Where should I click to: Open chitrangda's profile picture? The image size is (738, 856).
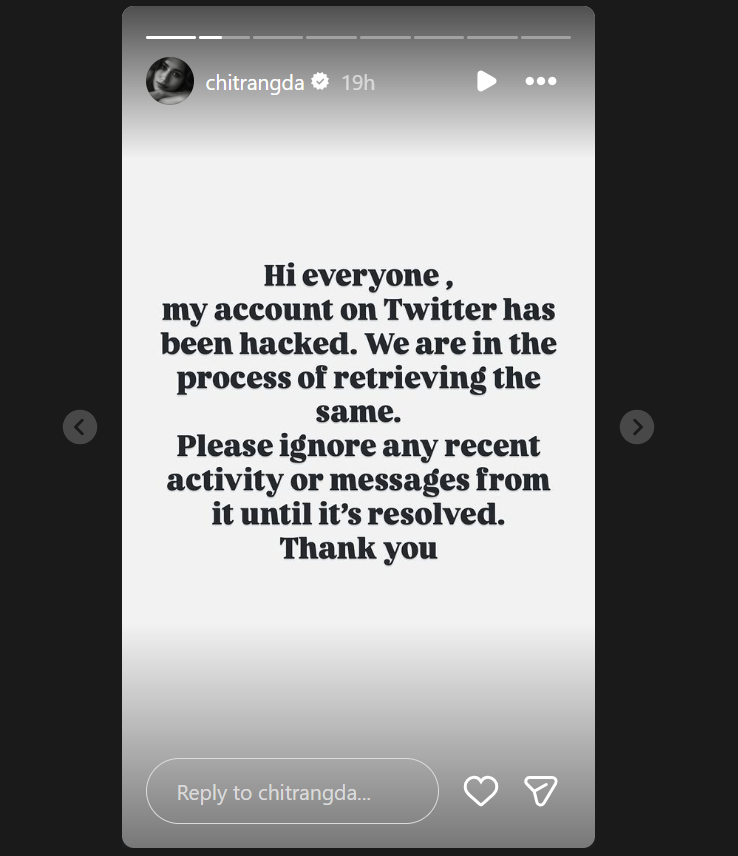(x=170, y=81)
